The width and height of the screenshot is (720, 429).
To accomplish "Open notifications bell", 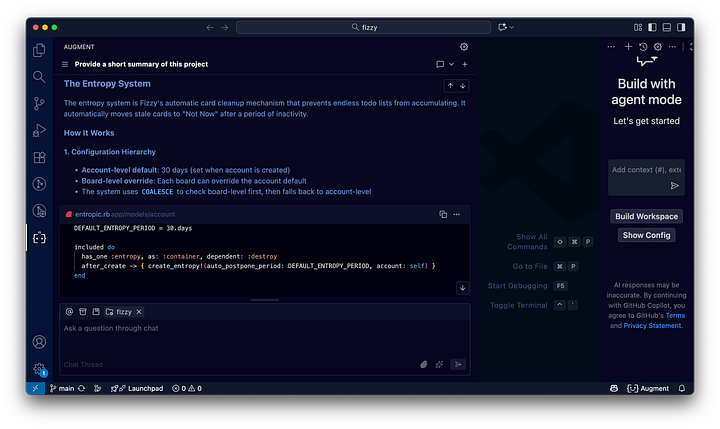I will tap(682, 389).
